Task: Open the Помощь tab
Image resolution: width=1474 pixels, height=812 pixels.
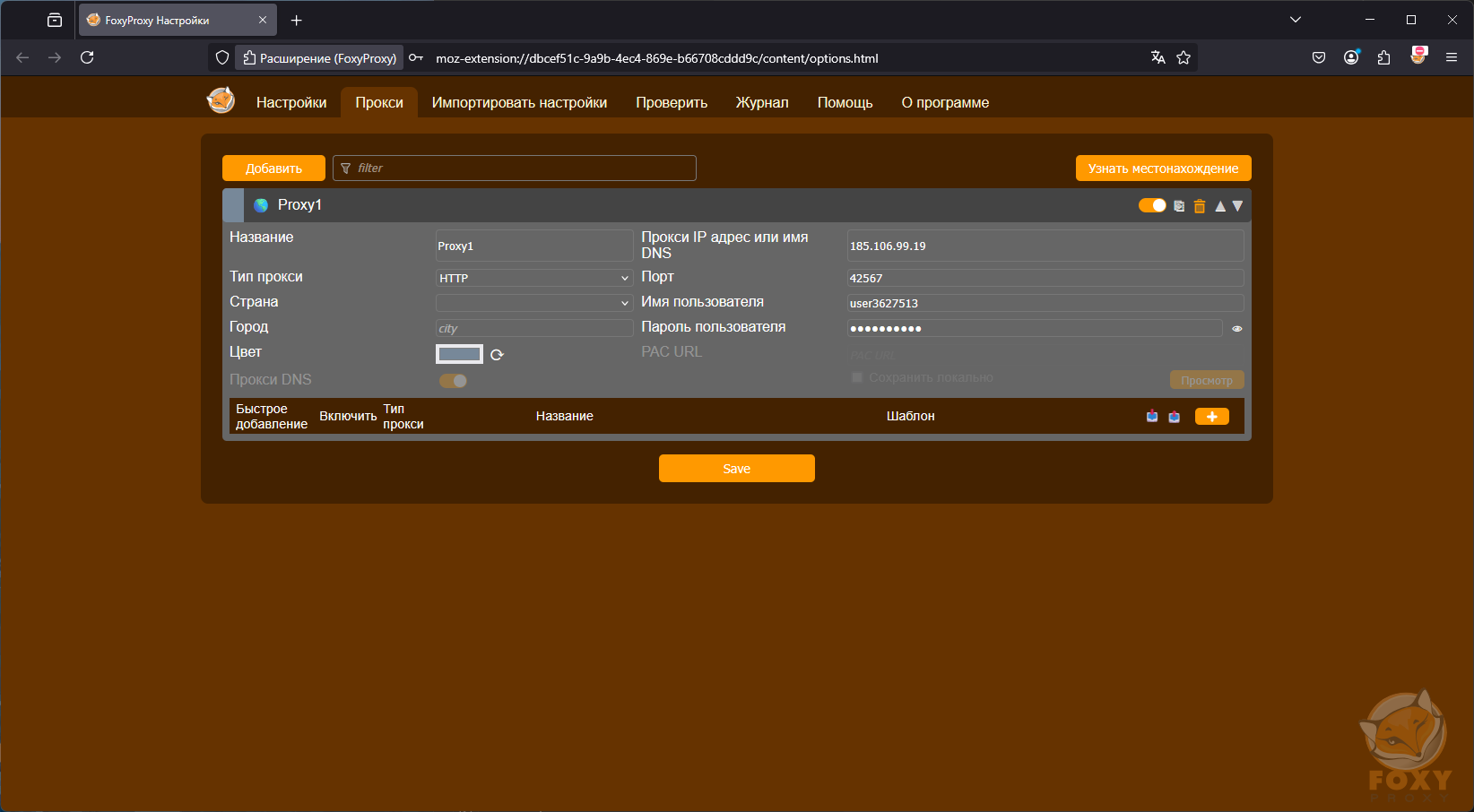Action: pyautogui.click(x=845, y=102)
